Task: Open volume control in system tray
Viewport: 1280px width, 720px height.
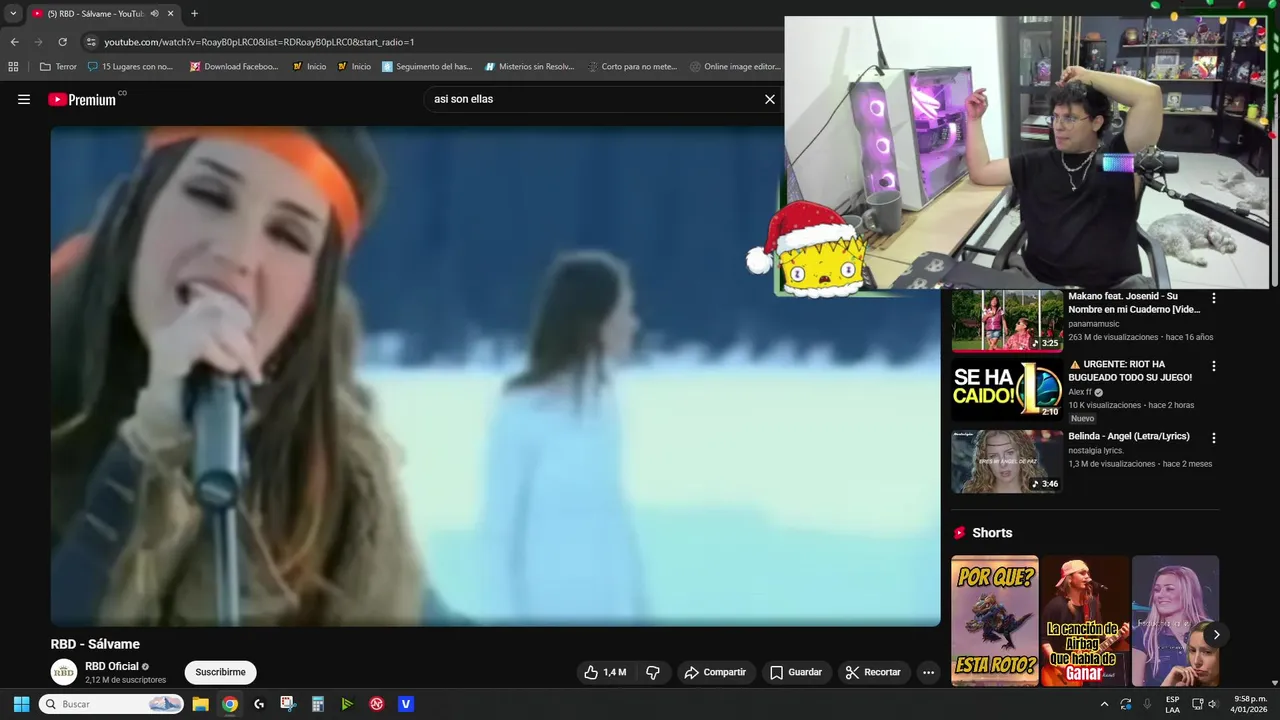Action: (1212, 704)
